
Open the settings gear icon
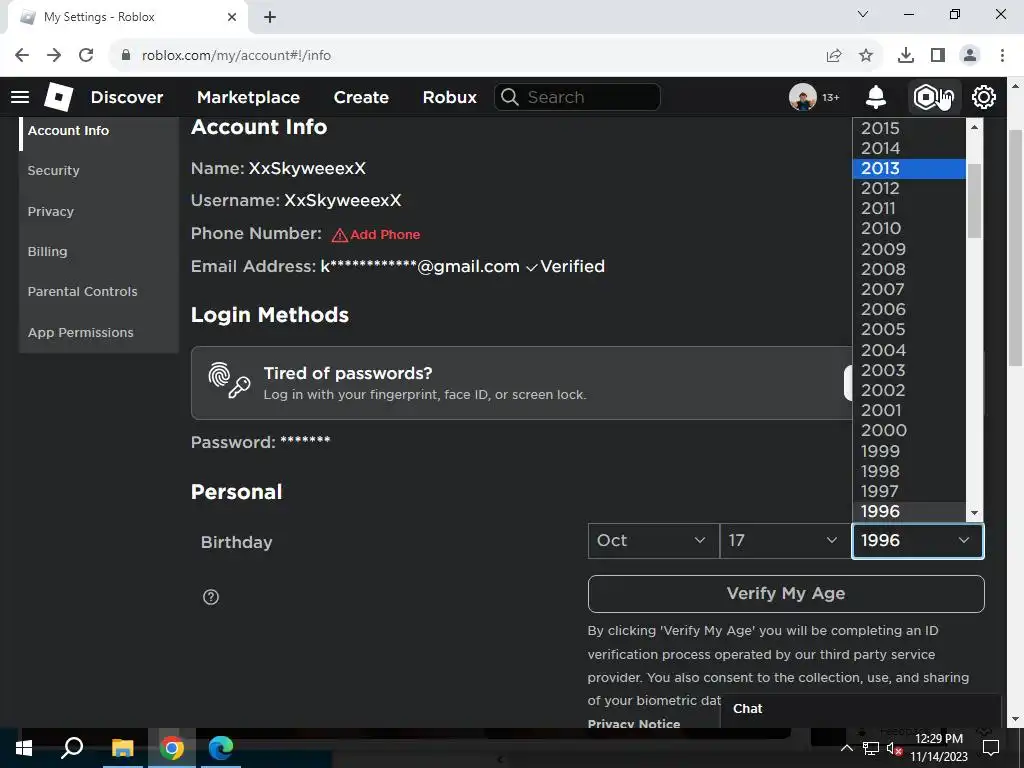click(x=984, y=97)
